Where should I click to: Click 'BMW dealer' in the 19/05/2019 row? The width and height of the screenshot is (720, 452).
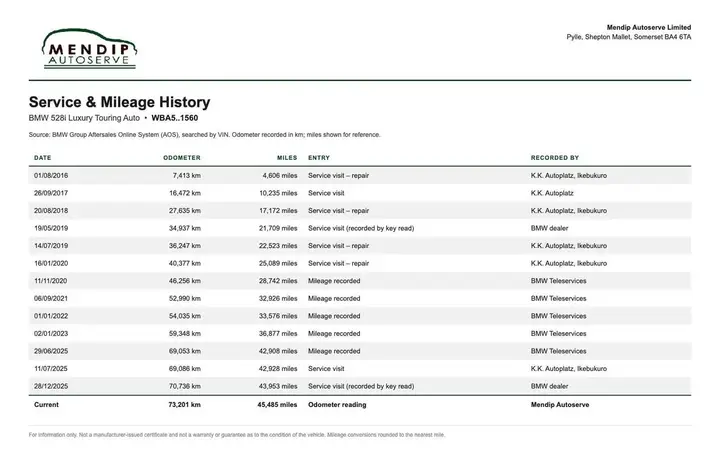point(550,228)
